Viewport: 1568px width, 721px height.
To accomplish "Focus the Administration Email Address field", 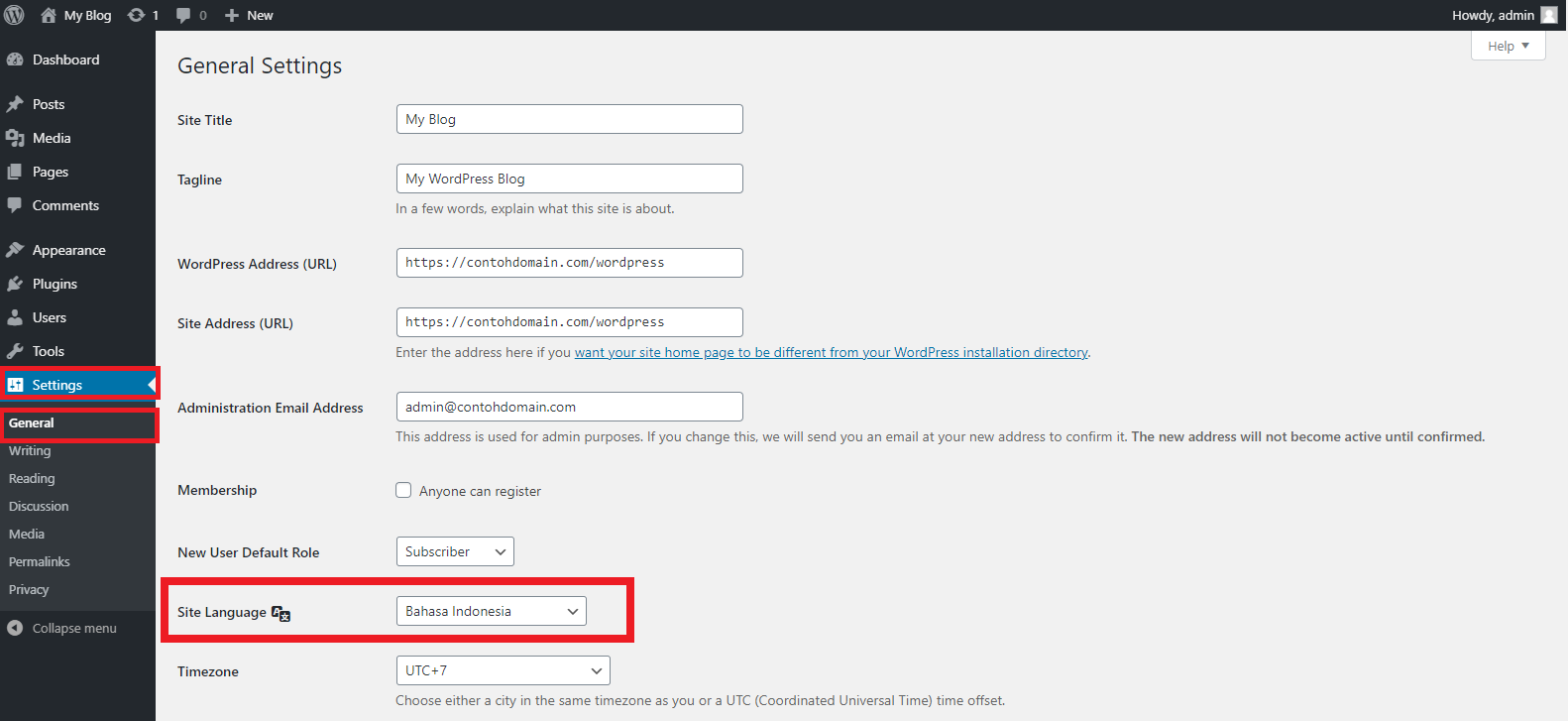I will 569,407.
